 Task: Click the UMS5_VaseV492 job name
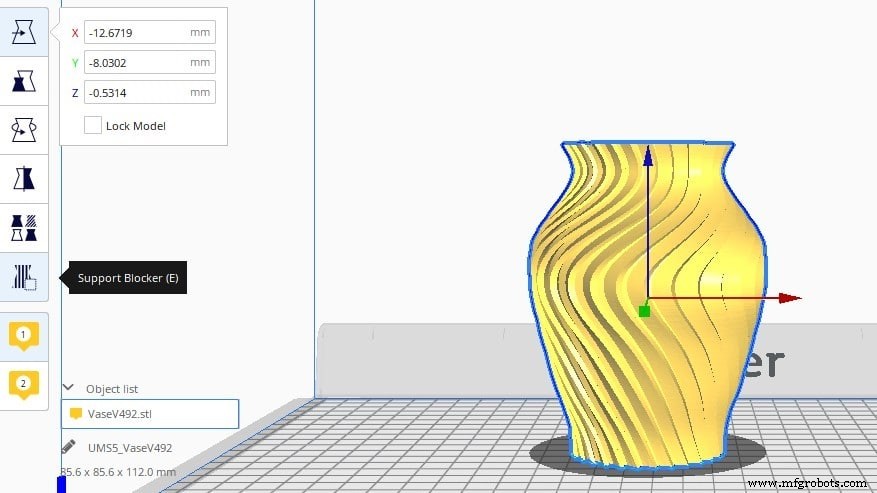(130, 448)
